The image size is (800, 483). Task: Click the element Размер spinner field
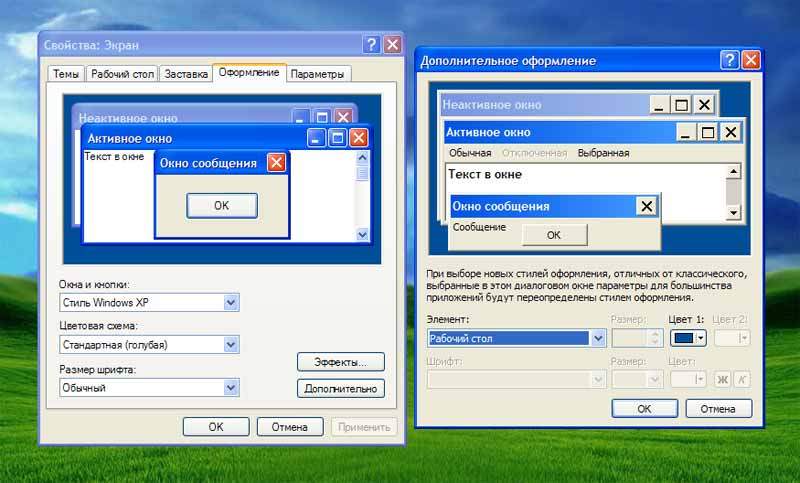pos(637,338)
